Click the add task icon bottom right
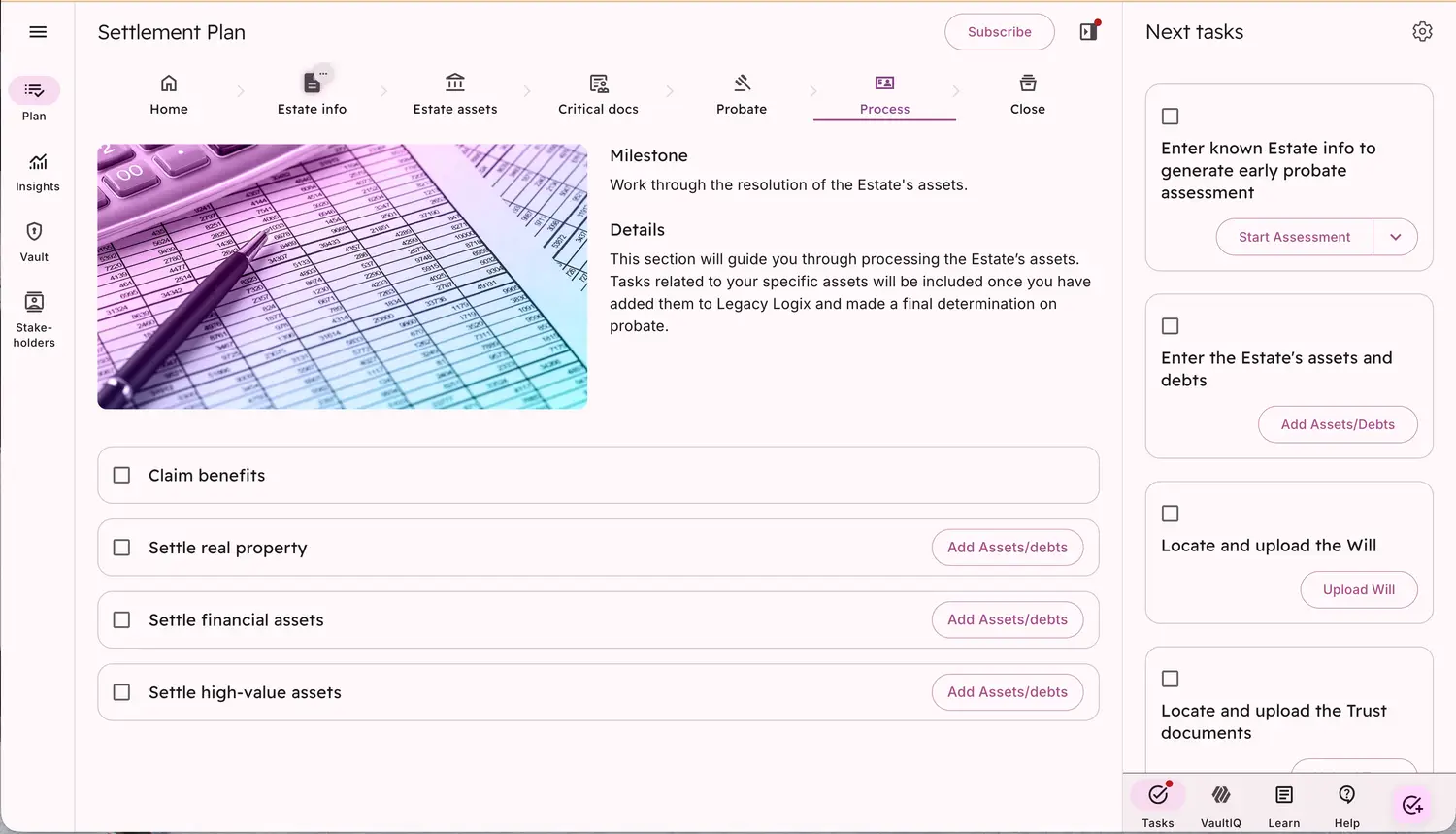The width and height of the screenshot is (1456, 834). click(1412, 805)
